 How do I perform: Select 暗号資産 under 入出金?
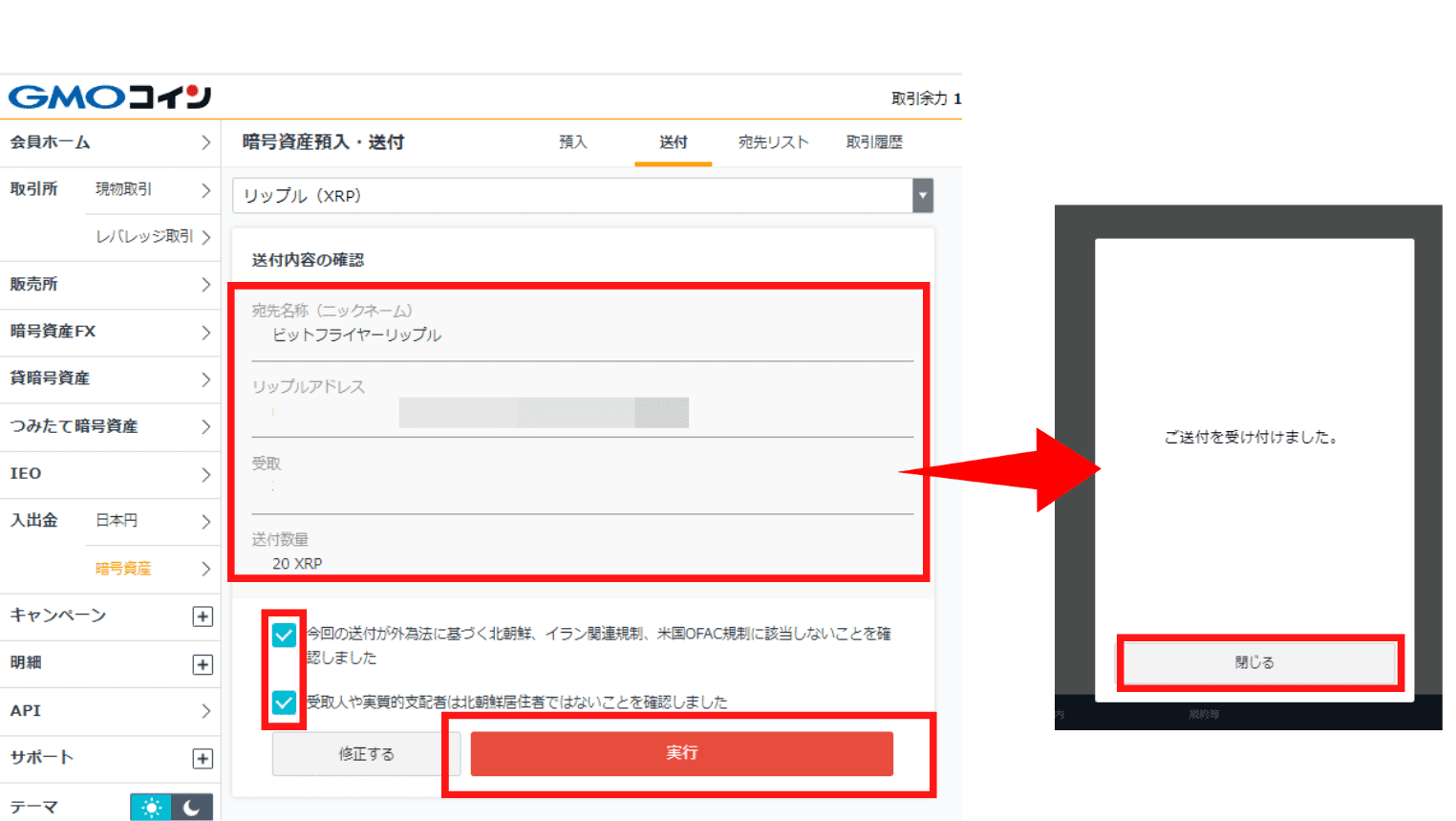point(123,569)
